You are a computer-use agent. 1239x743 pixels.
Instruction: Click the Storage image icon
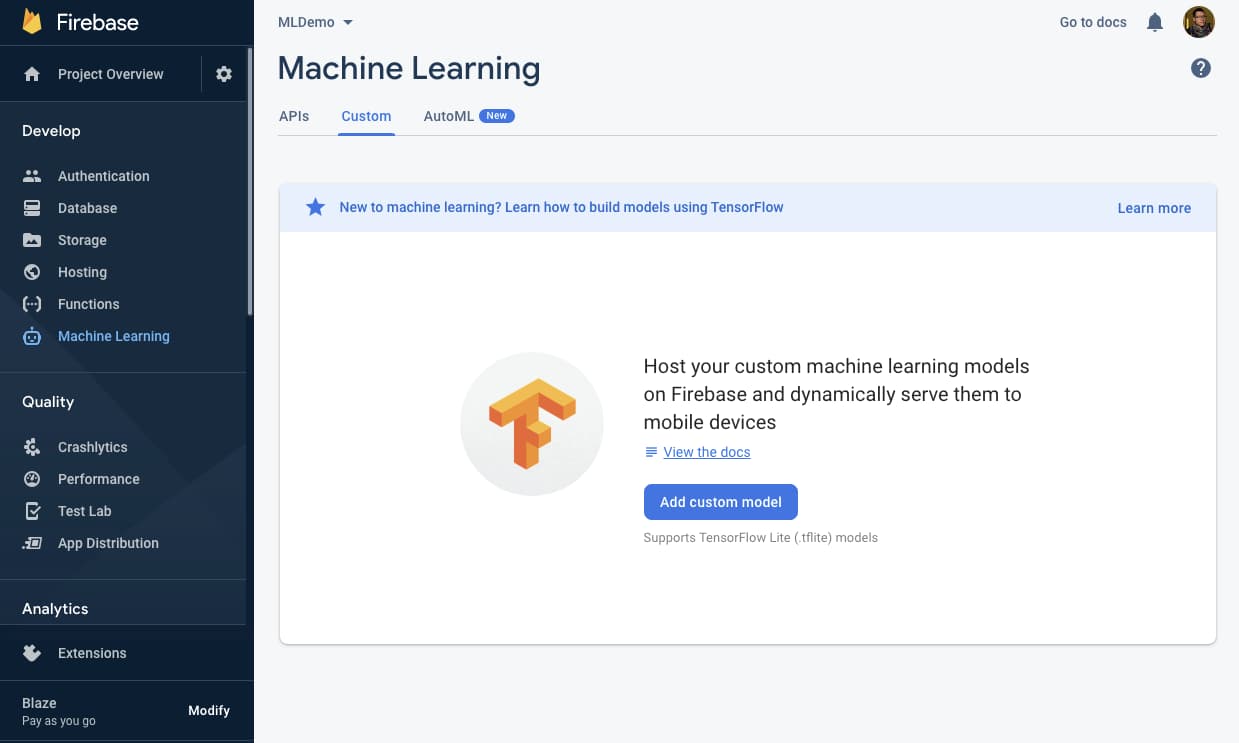(x=32, y=240)
